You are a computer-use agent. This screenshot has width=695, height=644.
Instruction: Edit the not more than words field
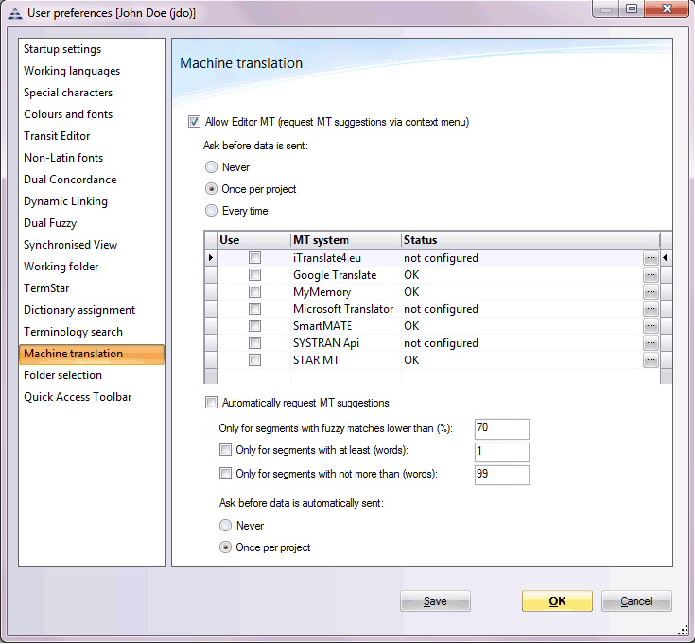click(x=502, y=475)
